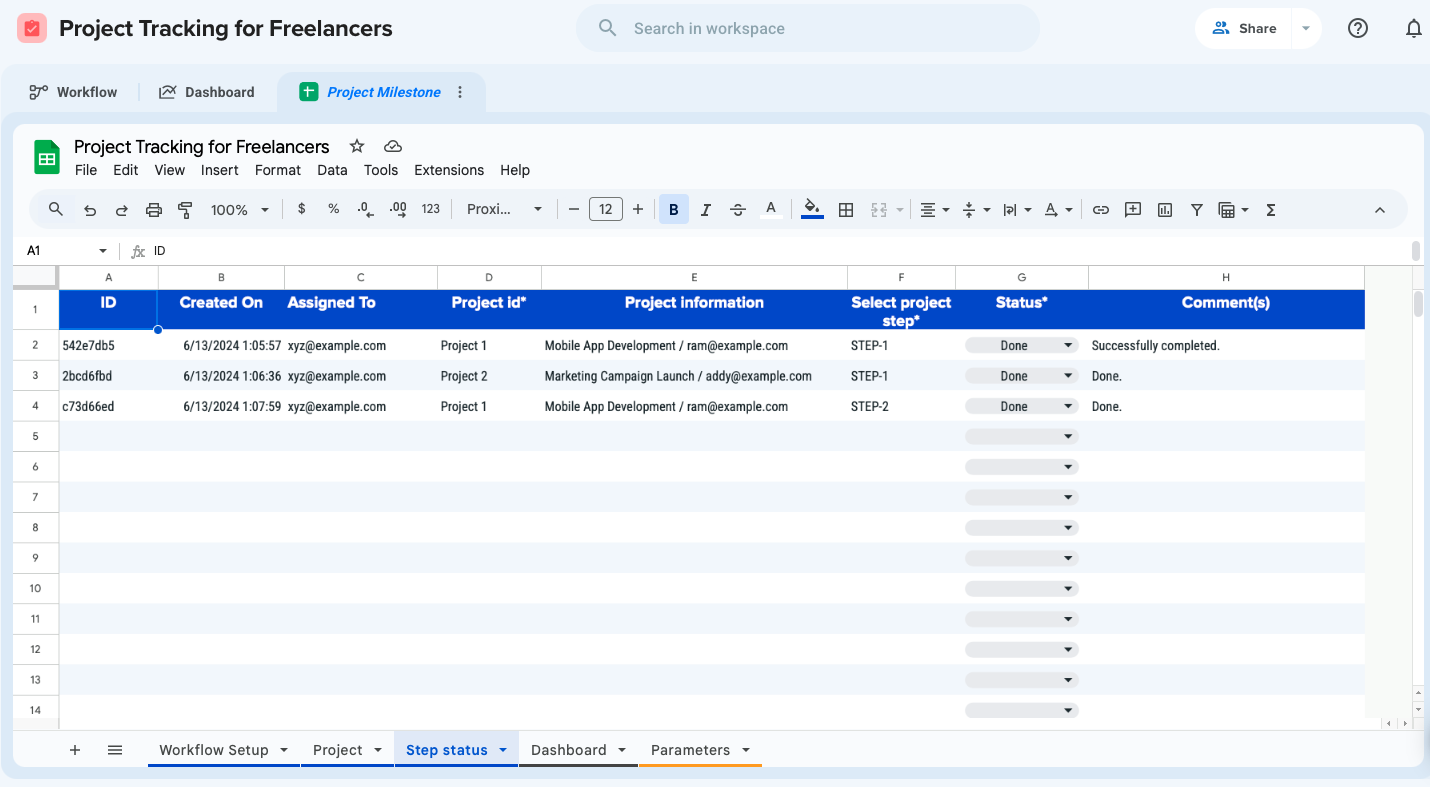1430x787 pixels.
Task: Click the Search in workspace field
Action: pyautogui.click(x=808, y=28)
